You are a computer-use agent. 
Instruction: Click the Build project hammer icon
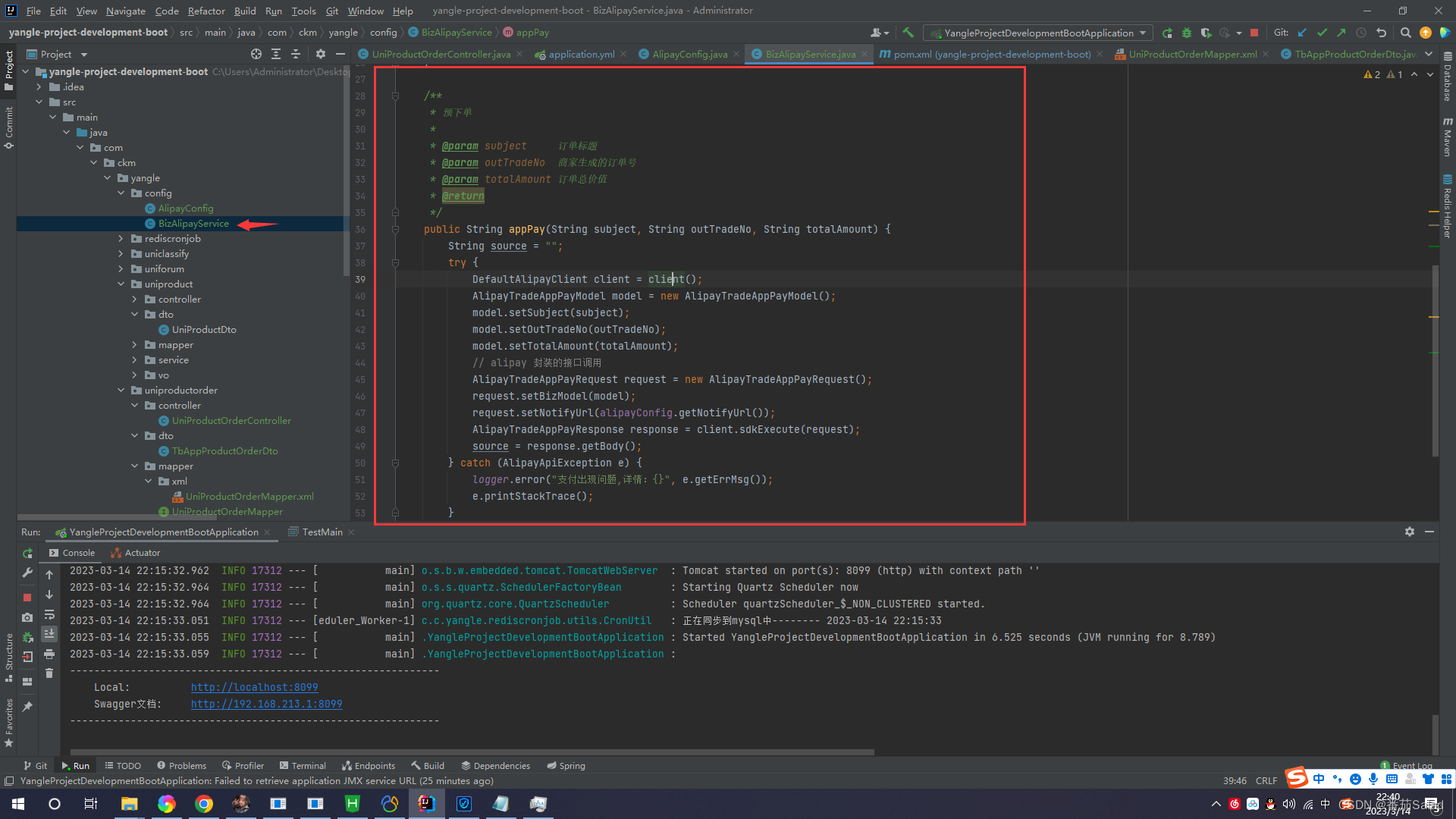point(908,33)
